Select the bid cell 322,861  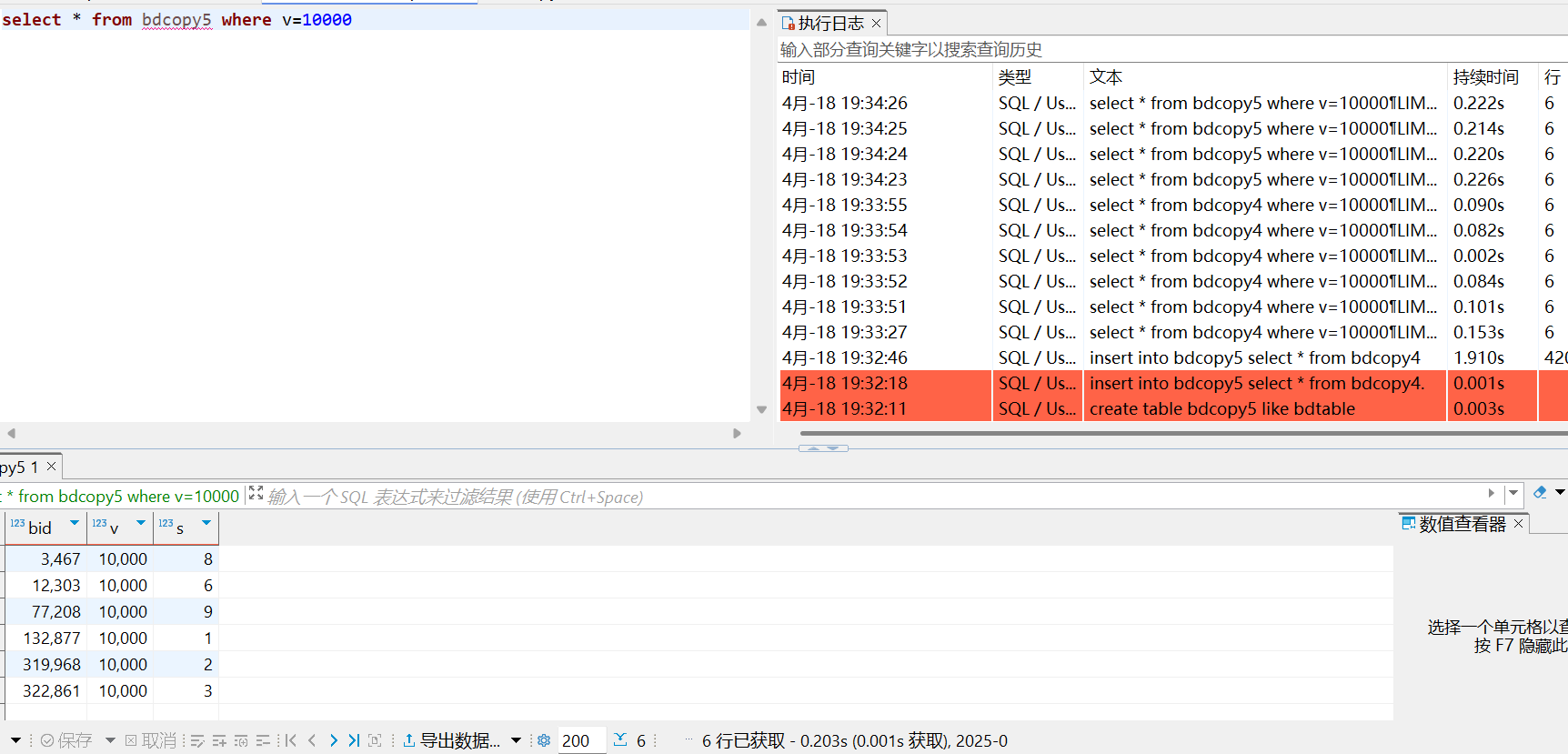point(46,691)
